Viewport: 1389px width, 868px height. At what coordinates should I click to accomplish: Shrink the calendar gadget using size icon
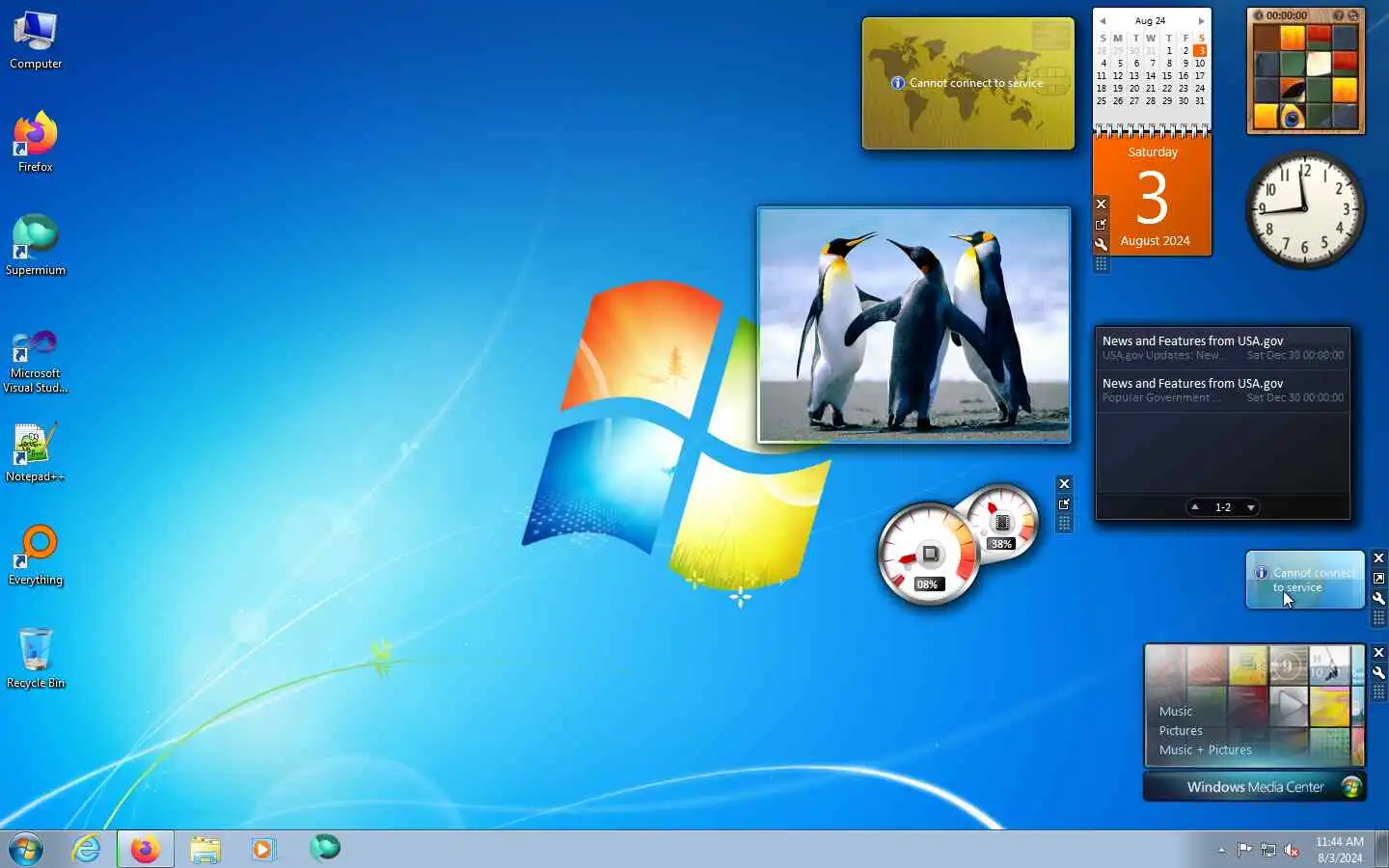1101,224
